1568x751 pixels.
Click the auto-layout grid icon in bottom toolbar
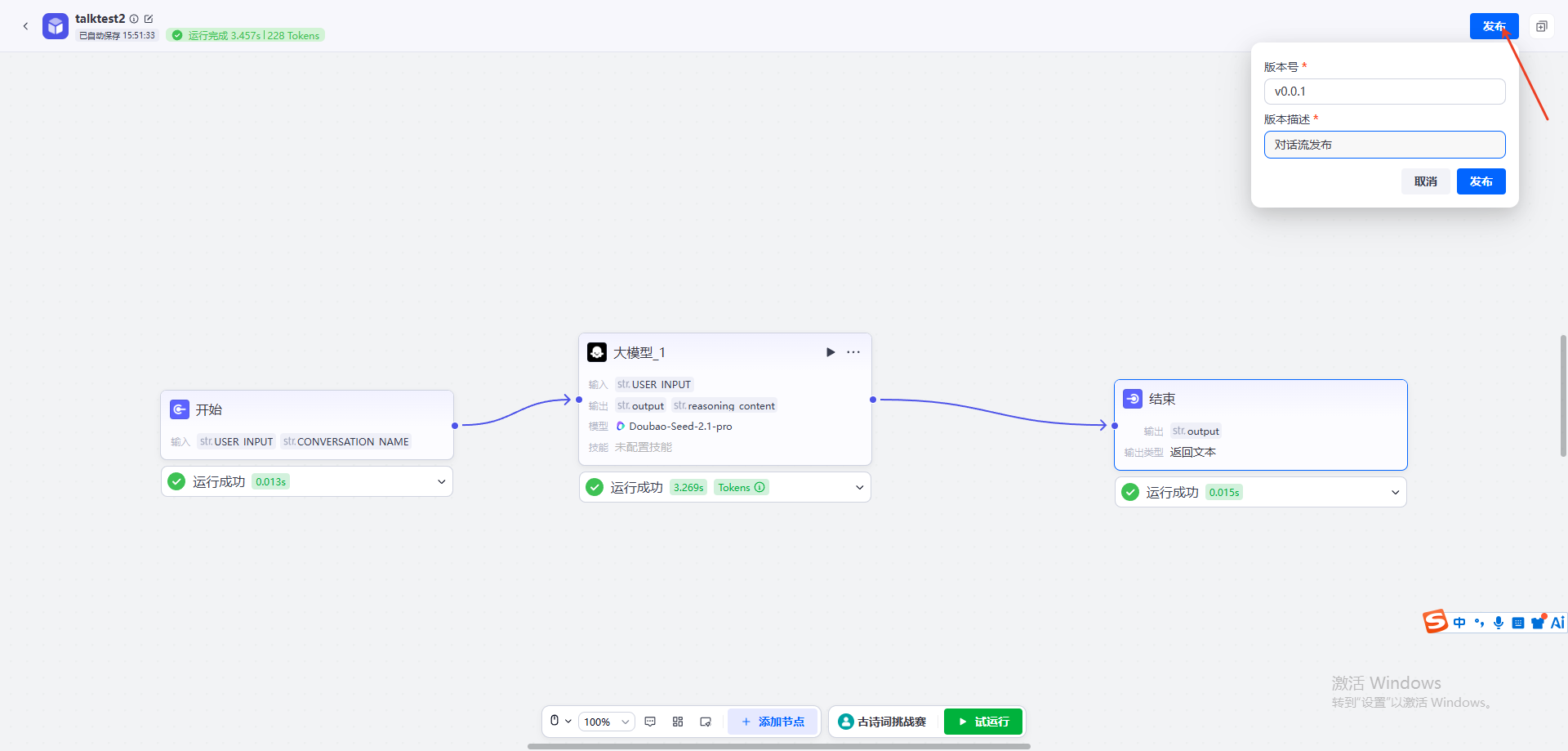pyautogui.click(x=678, y=722)
